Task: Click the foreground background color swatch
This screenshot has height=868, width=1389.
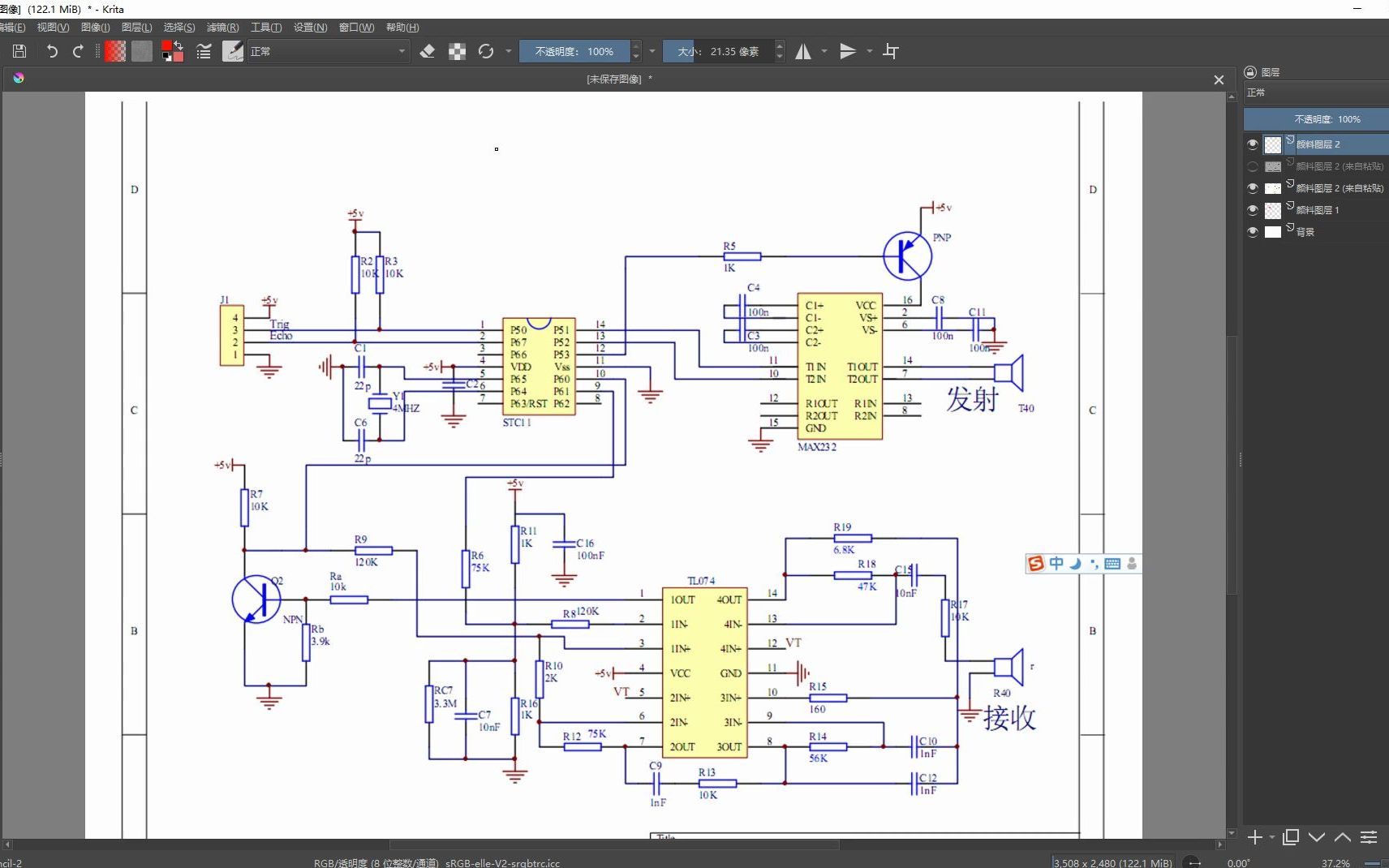Action: 172,51
